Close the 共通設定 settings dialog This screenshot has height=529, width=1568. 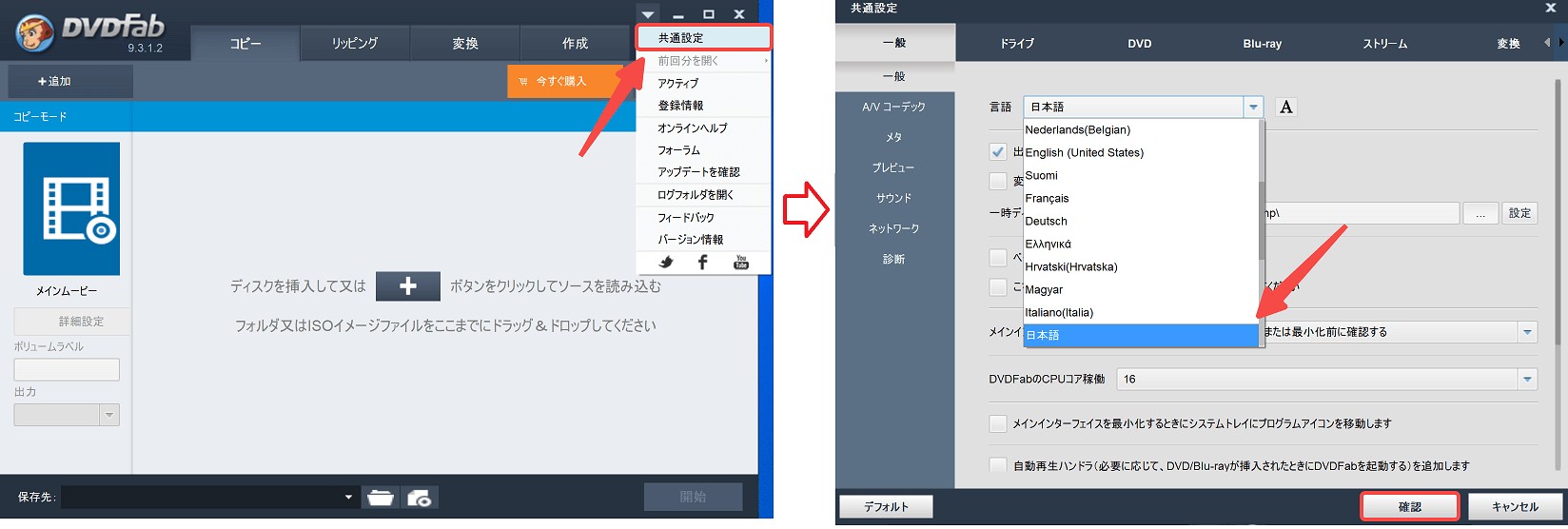tap(1551, 9)
